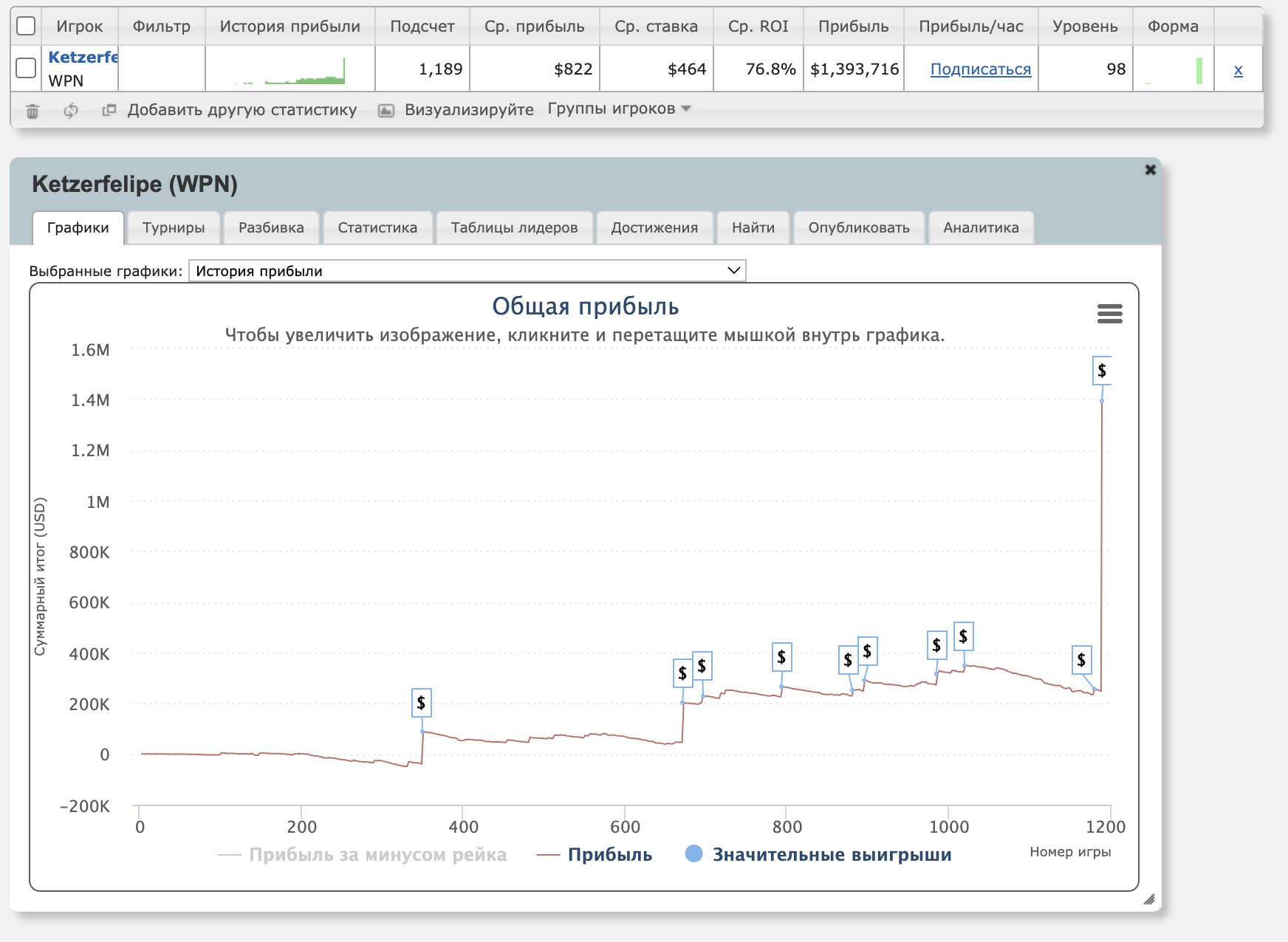Click the Подписаться link
Screen dimensions: 1288x942
coord(980,69)
